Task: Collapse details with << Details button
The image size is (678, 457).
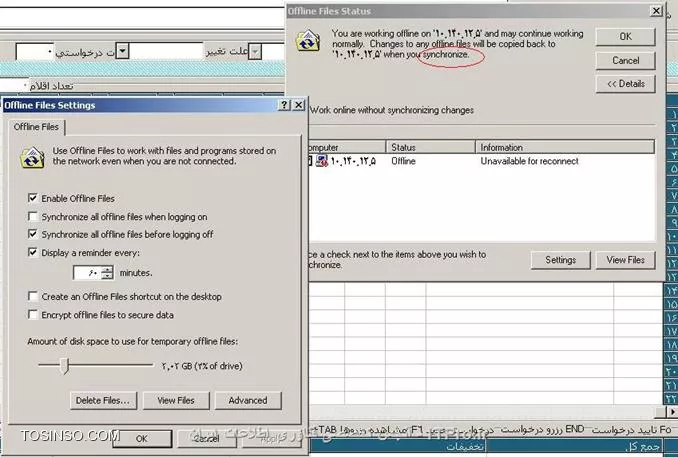Action: [625, 84]
